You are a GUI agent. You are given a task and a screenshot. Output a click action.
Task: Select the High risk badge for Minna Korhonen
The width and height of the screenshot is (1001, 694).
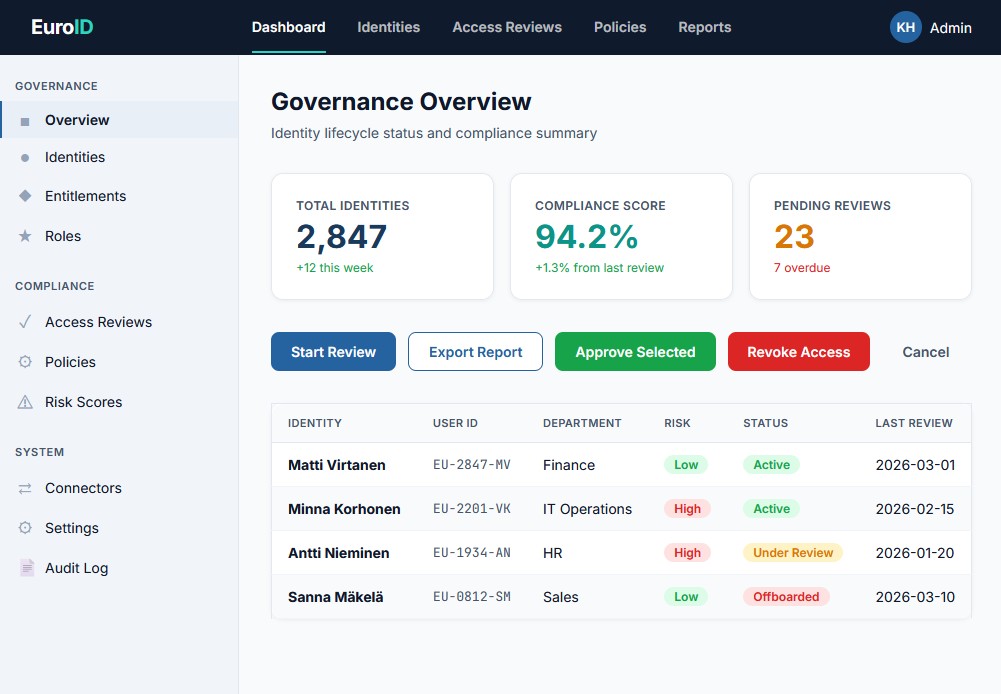click(687, 508)
